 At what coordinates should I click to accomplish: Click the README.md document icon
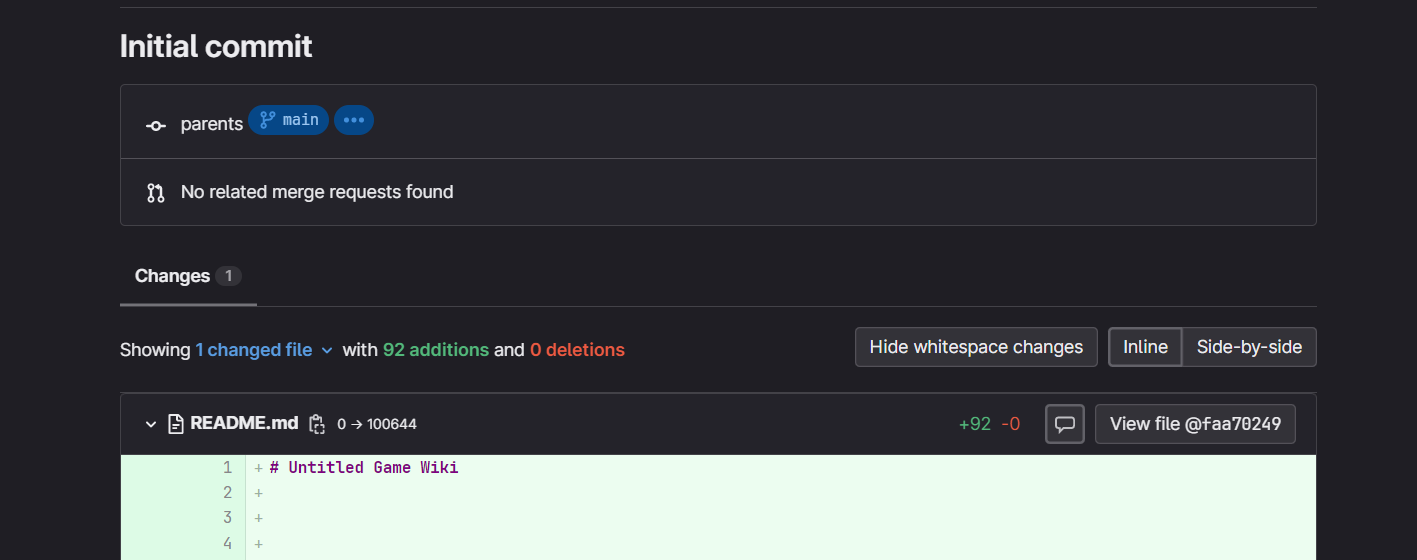pyautogui.click(x=176, y=424)
